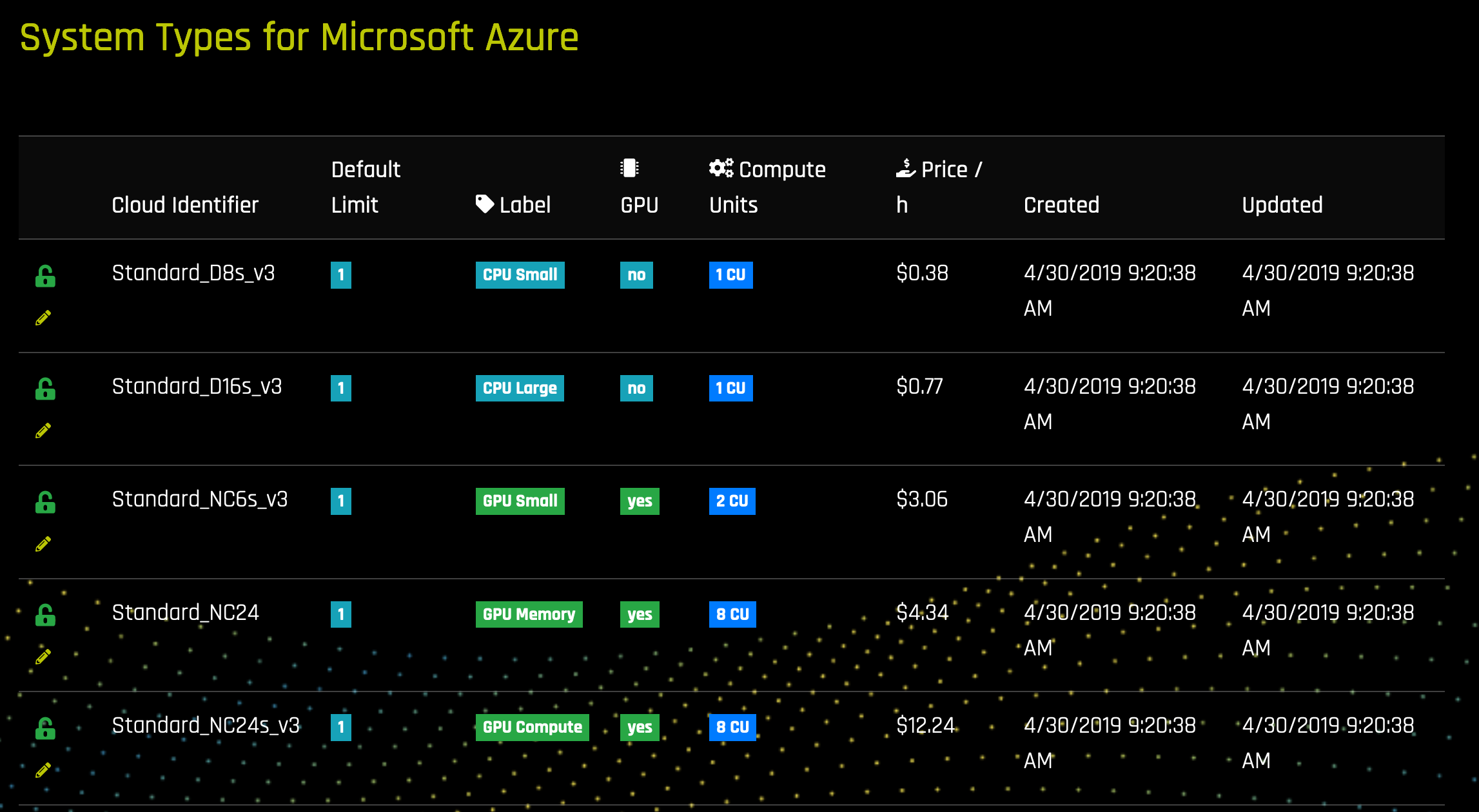Click the Created column header
Screen dimensions: 1479x812
(x=1061, y=205)
